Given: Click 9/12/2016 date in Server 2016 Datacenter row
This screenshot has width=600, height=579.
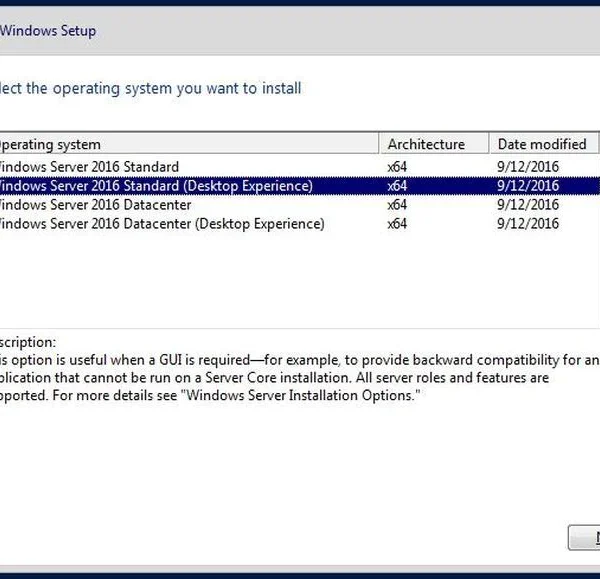Looking at the screenshot, I should [528, 205].
